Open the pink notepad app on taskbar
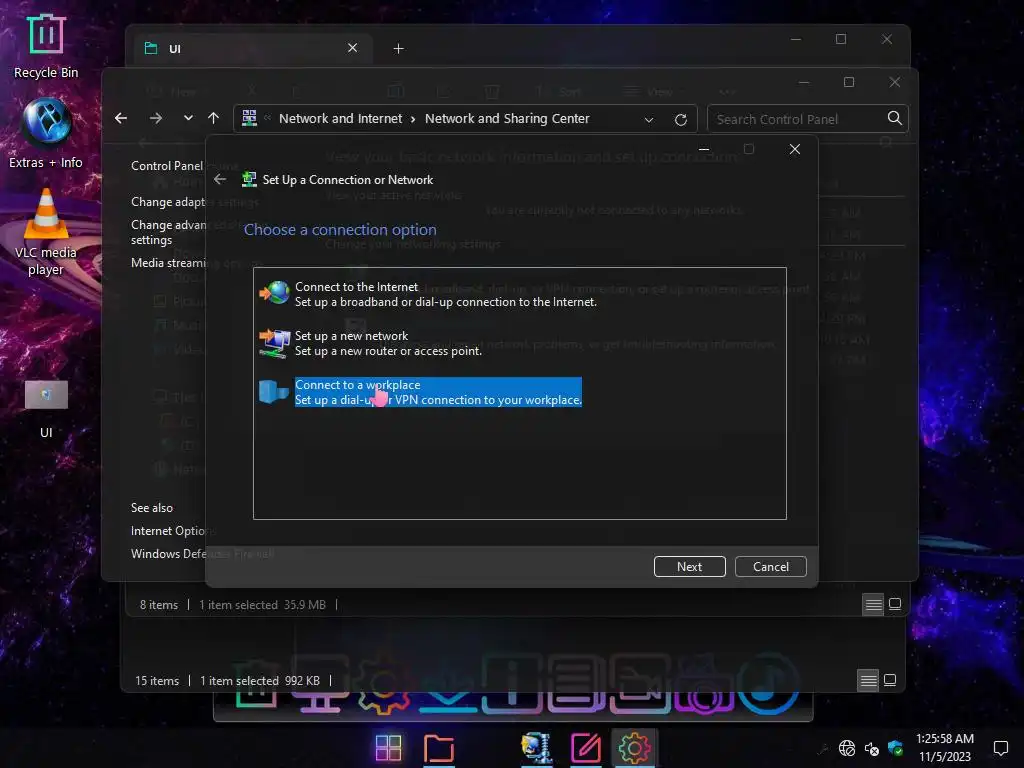This screenshot has height=768, width=1024. tap(586, 748)
